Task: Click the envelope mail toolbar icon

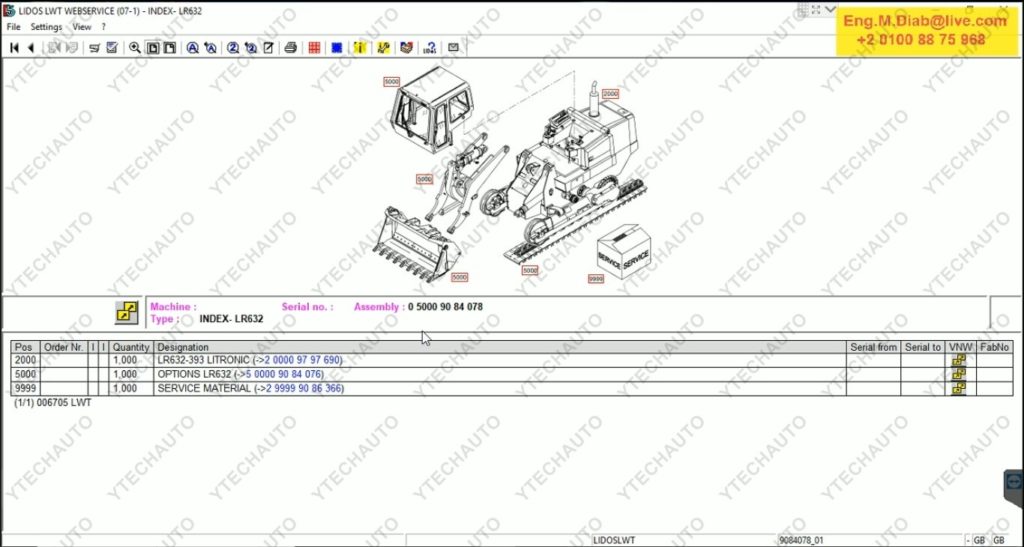Action: coord(453,48)
